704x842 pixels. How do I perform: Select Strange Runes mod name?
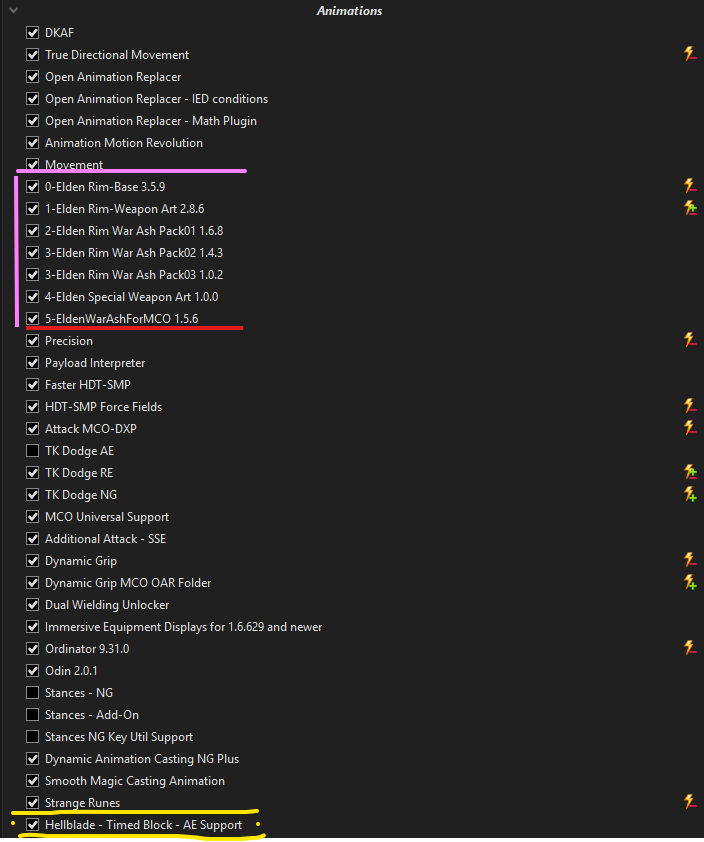(x=82, y=803)
